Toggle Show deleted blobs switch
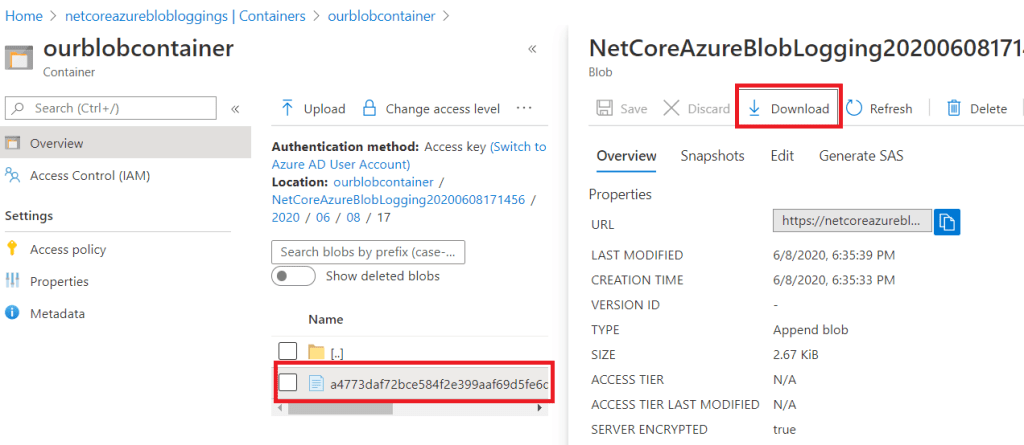The width and height of the screenshot is (1024, 445). (293, 276)
